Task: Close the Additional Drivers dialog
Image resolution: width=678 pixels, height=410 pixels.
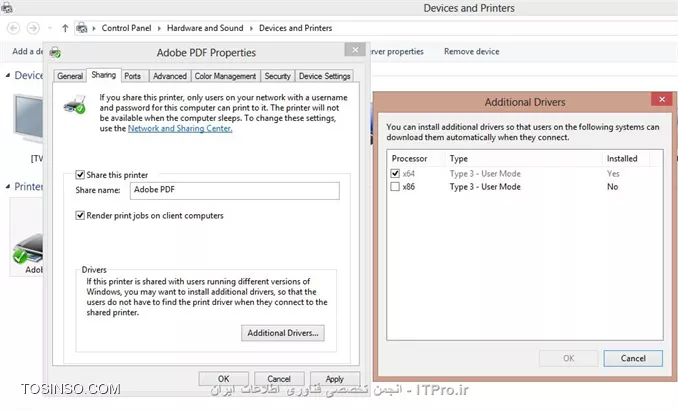Action: [x=662, y=99]
